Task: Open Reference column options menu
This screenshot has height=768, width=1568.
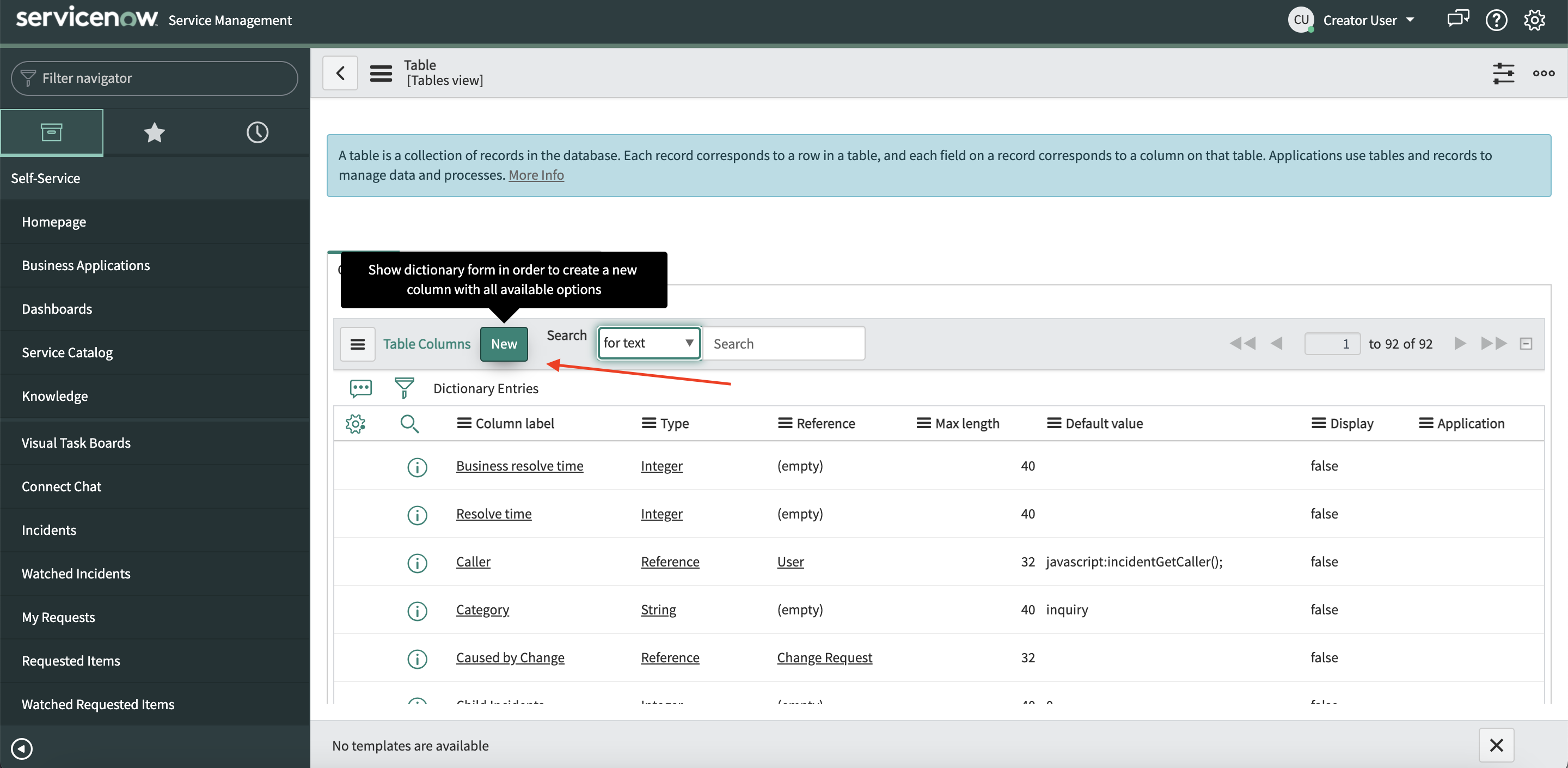Action: coord(785,423)
